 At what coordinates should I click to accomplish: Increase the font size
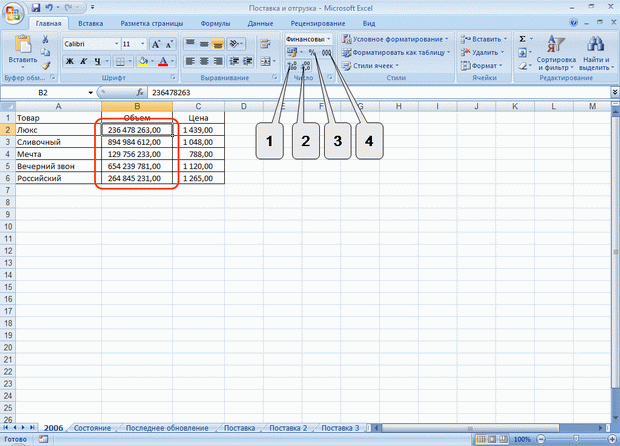[156, 44]
